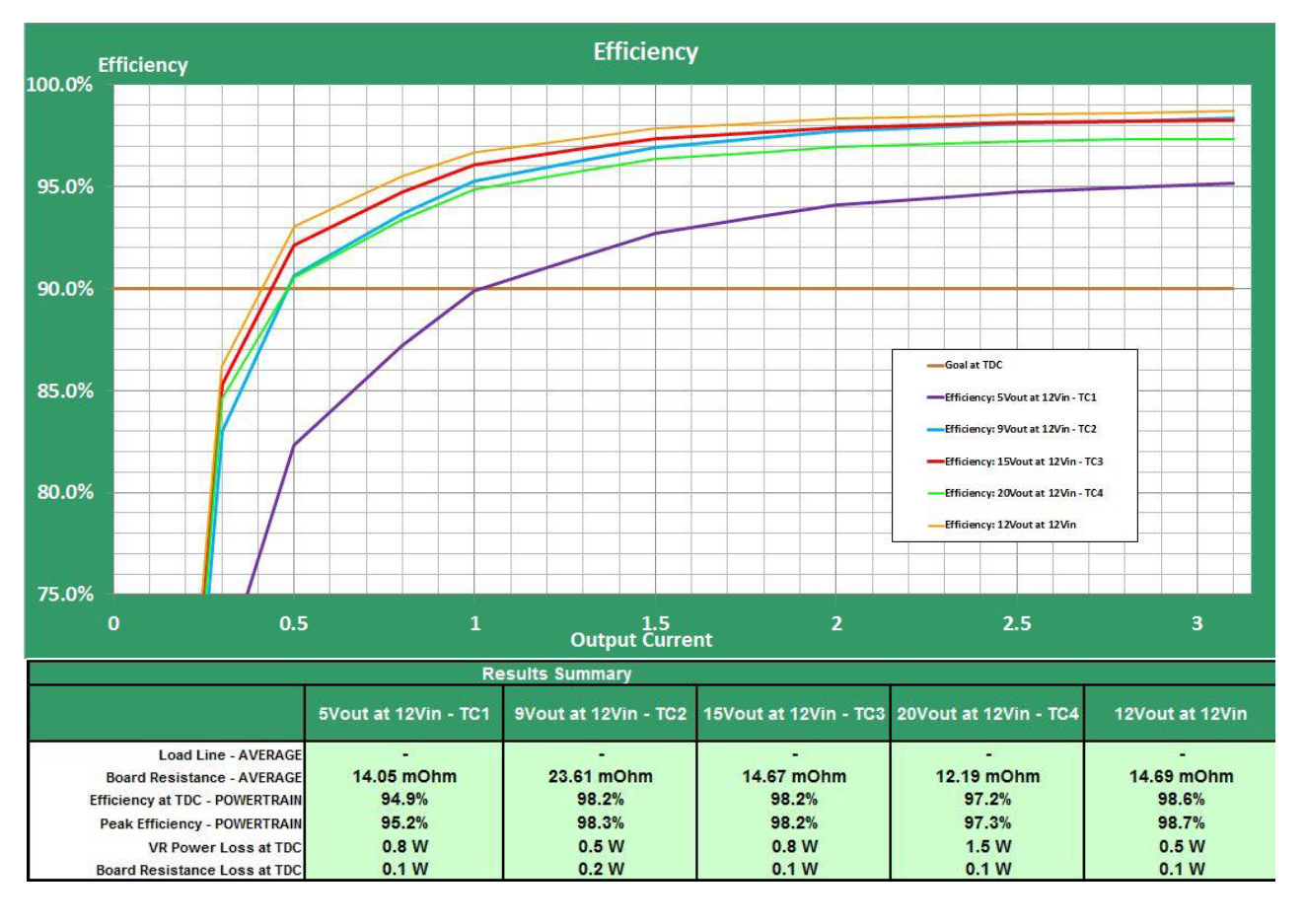The width and height of the screenshot is (1305, 924).
Task: Click the 1.5 W VR power loss cell
Action: [987, 846]
